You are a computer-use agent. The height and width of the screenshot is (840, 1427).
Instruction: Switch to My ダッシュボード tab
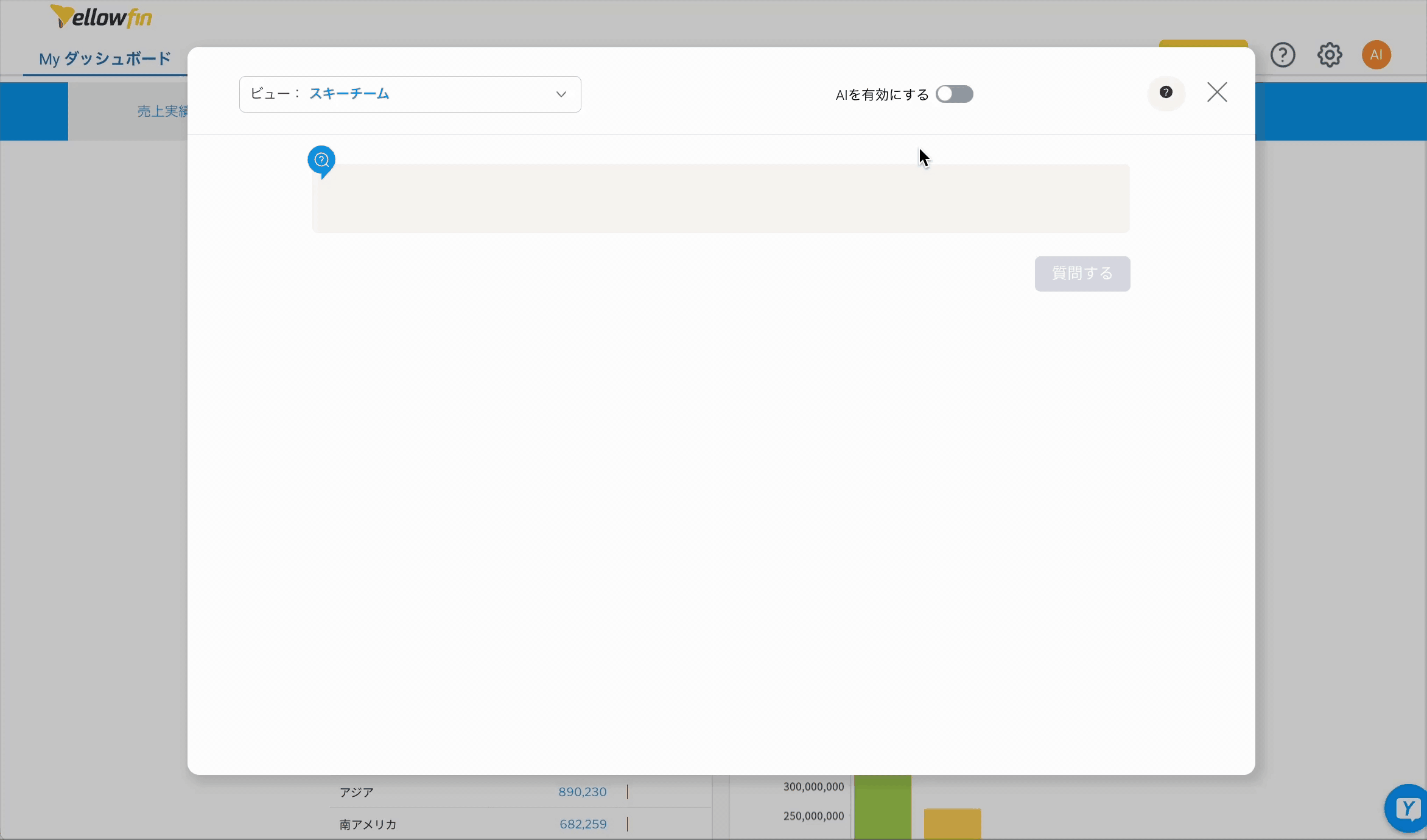click(x=105, y=59)
